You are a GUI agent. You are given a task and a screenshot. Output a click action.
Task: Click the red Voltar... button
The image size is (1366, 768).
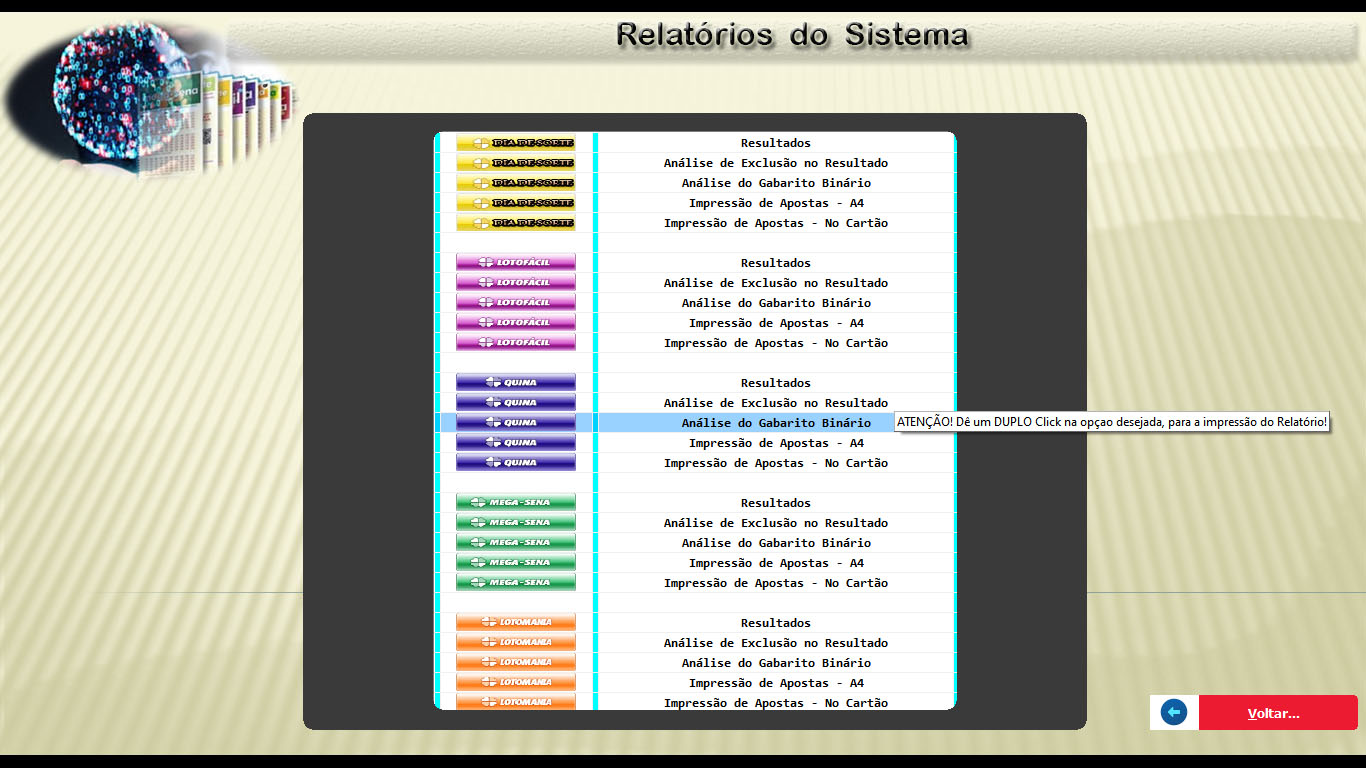[x=1278, y=713]
